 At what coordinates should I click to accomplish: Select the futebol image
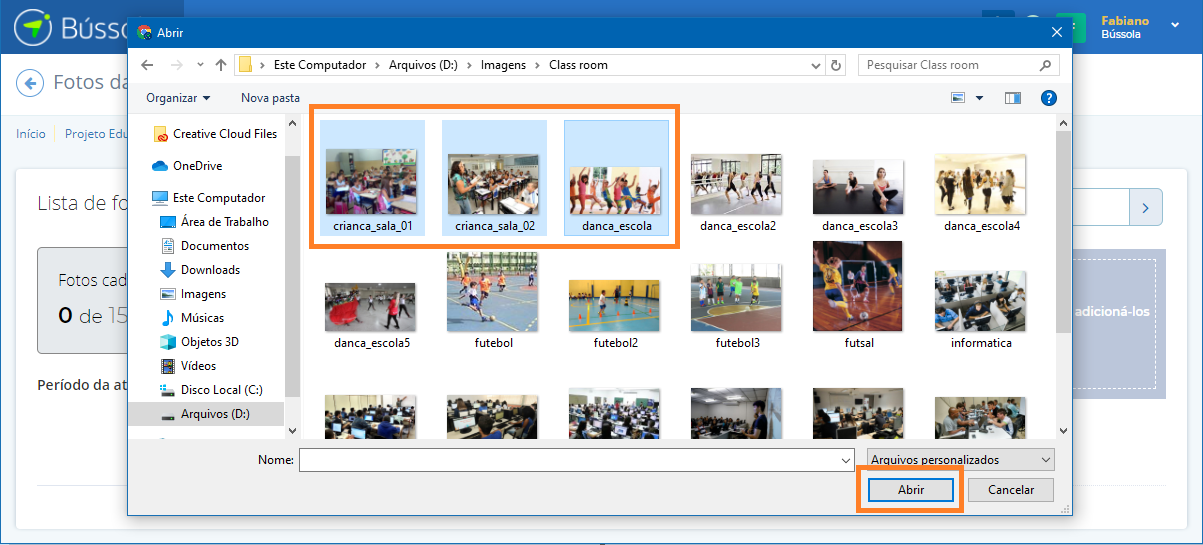494,300
